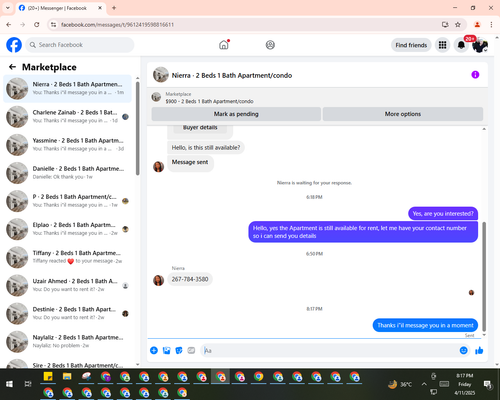Open the GIF picker icon
This screenshot has height=400, width=500.
(191, 350)
